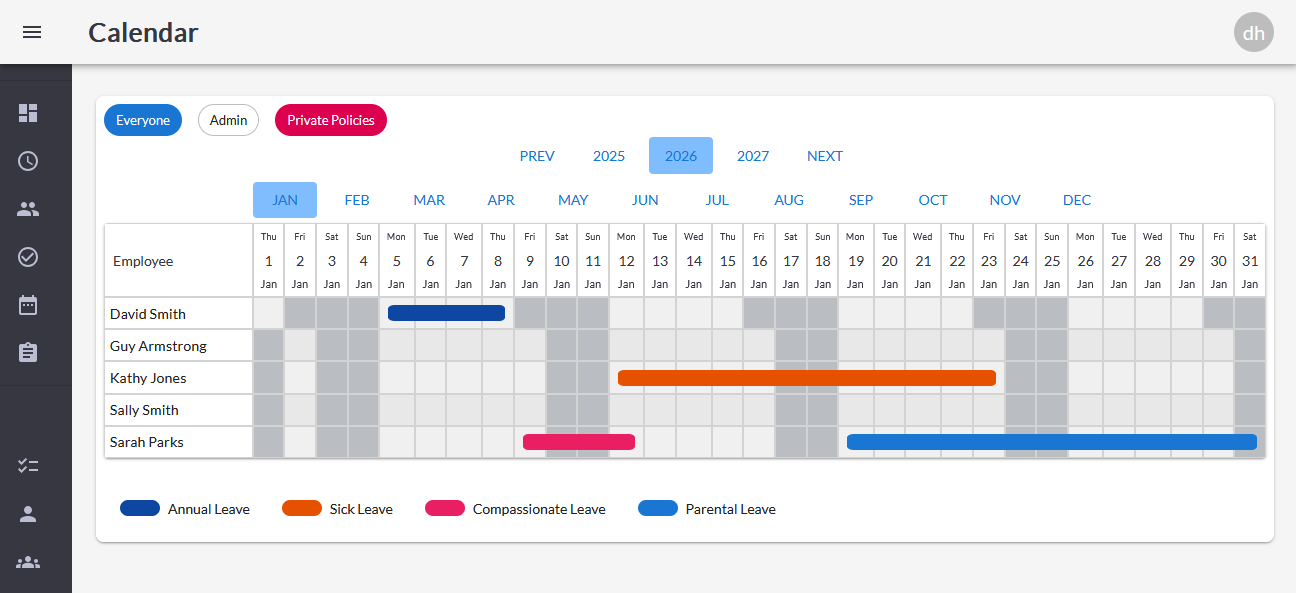Image resolution: width=1296 pixels, height=593 pixels.
Task: Toggle the Private Policies filter chip
Action: point(331,120)
